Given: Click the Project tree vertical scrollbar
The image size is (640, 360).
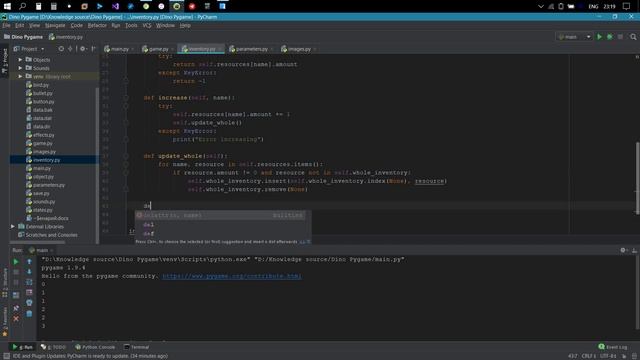Looking at the screenshot, I should [x=97, y=163].
